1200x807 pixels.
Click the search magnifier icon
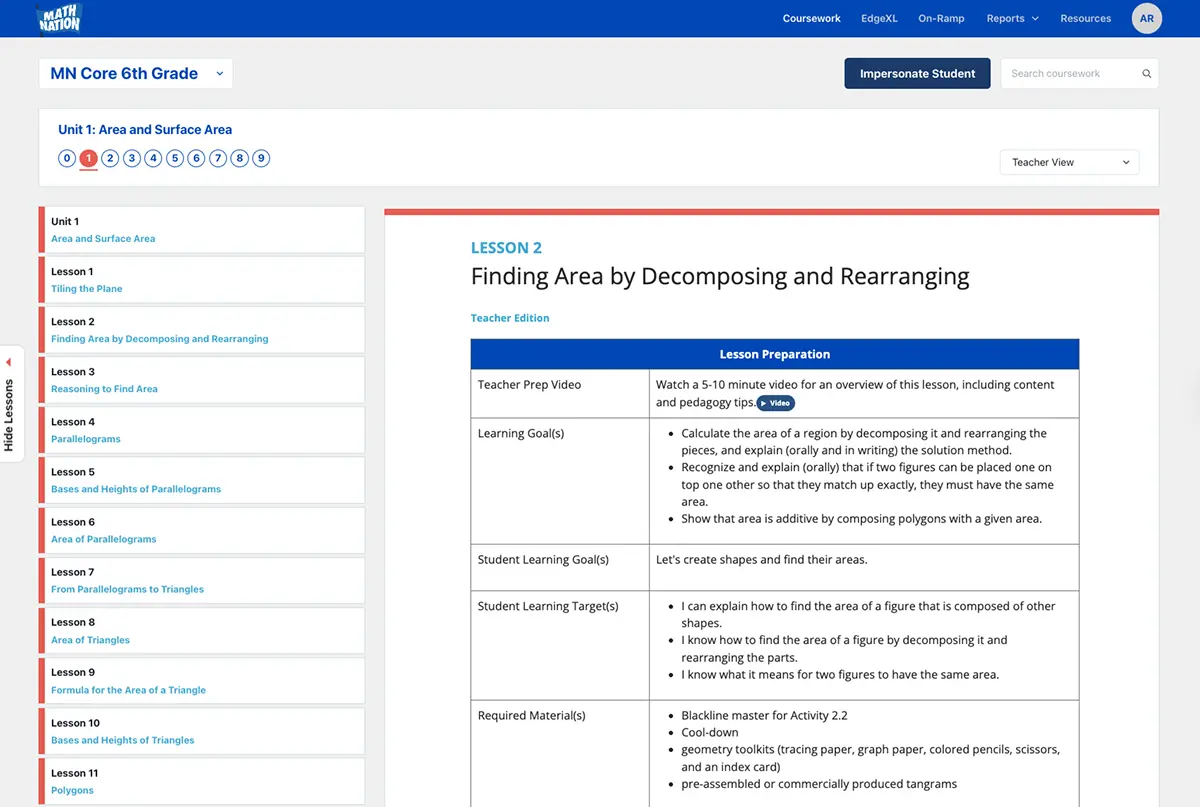click(1146, 74)
